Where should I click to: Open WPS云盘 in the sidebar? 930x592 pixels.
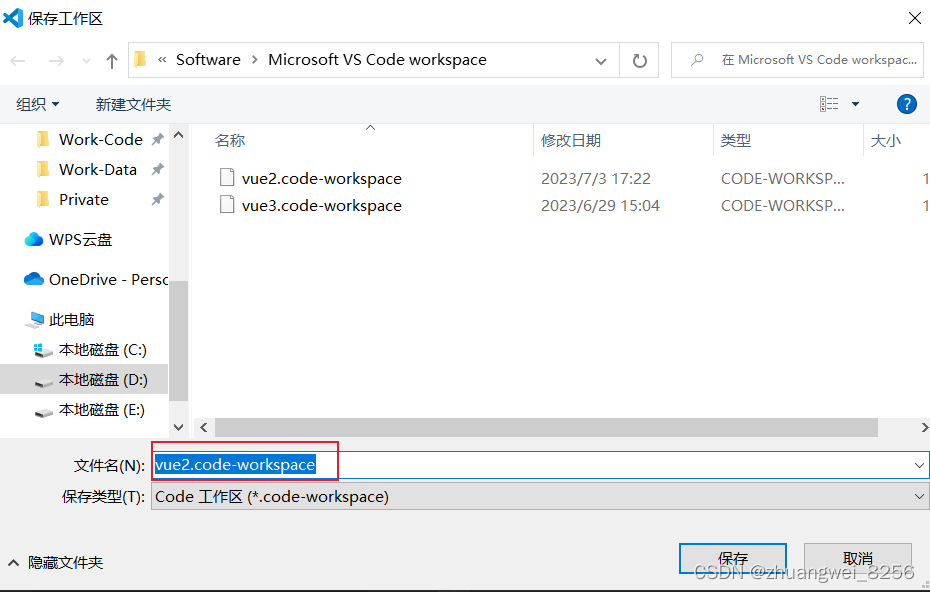[81, 240]
